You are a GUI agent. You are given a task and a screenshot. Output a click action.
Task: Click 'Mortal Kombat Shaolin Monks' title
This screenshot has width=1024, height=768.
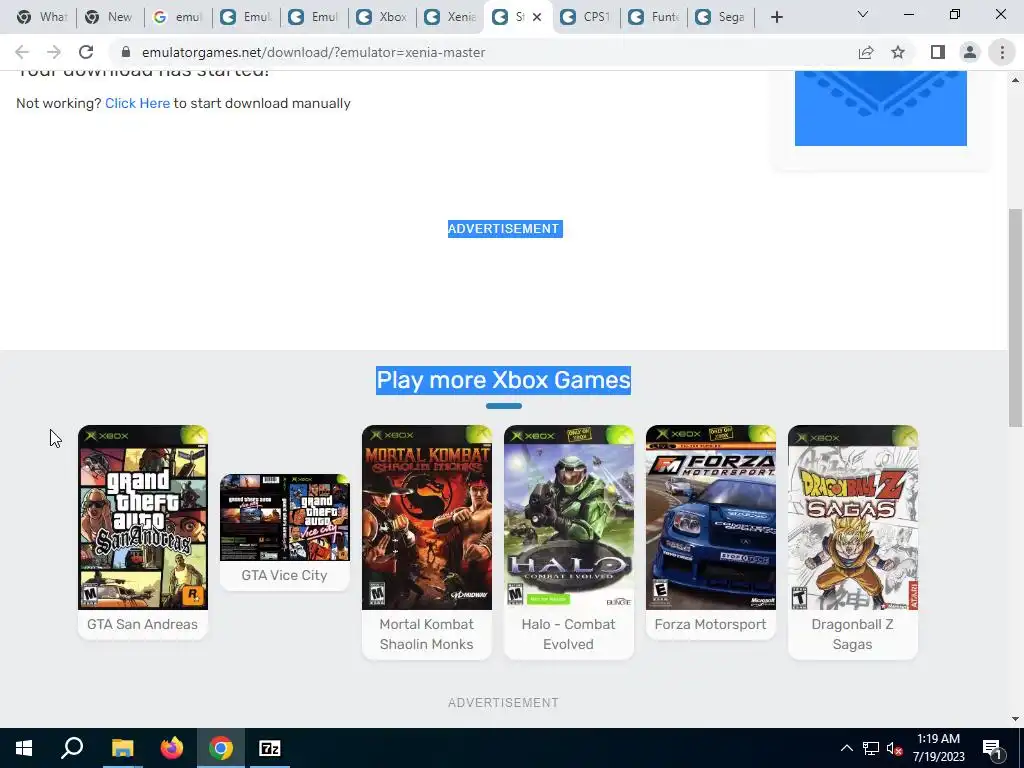pos(426,634)
